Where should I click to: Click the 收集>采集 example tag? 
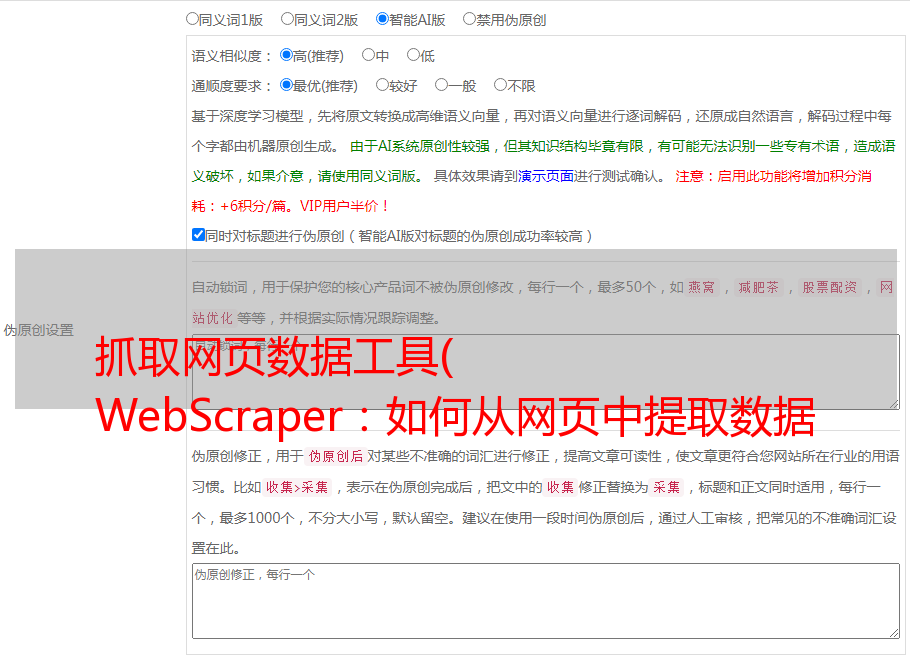[x=297, y=487]
